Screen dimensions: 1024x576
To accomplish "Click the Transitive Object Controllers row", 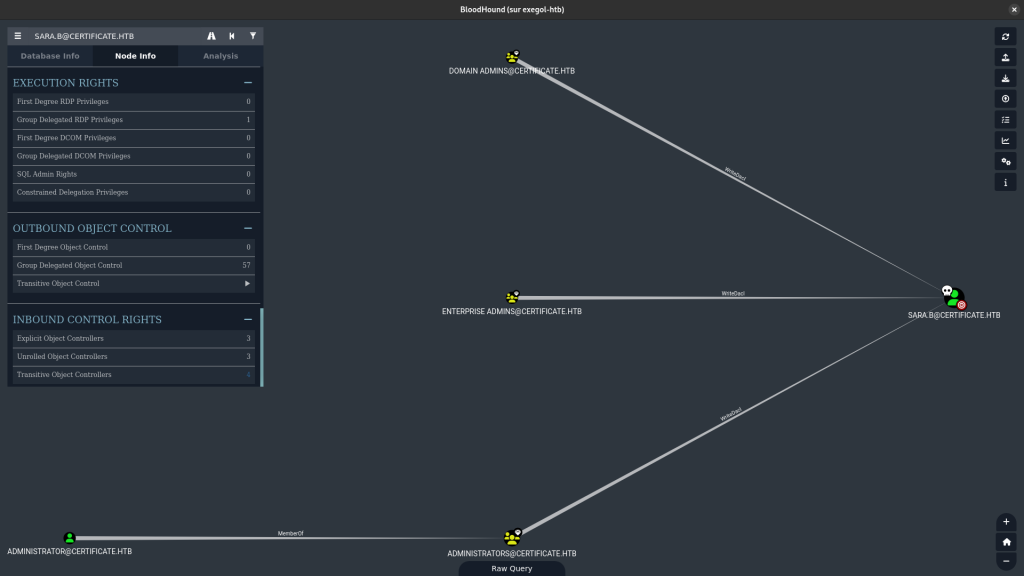I will pyautogui.click(x=134, y=375).
